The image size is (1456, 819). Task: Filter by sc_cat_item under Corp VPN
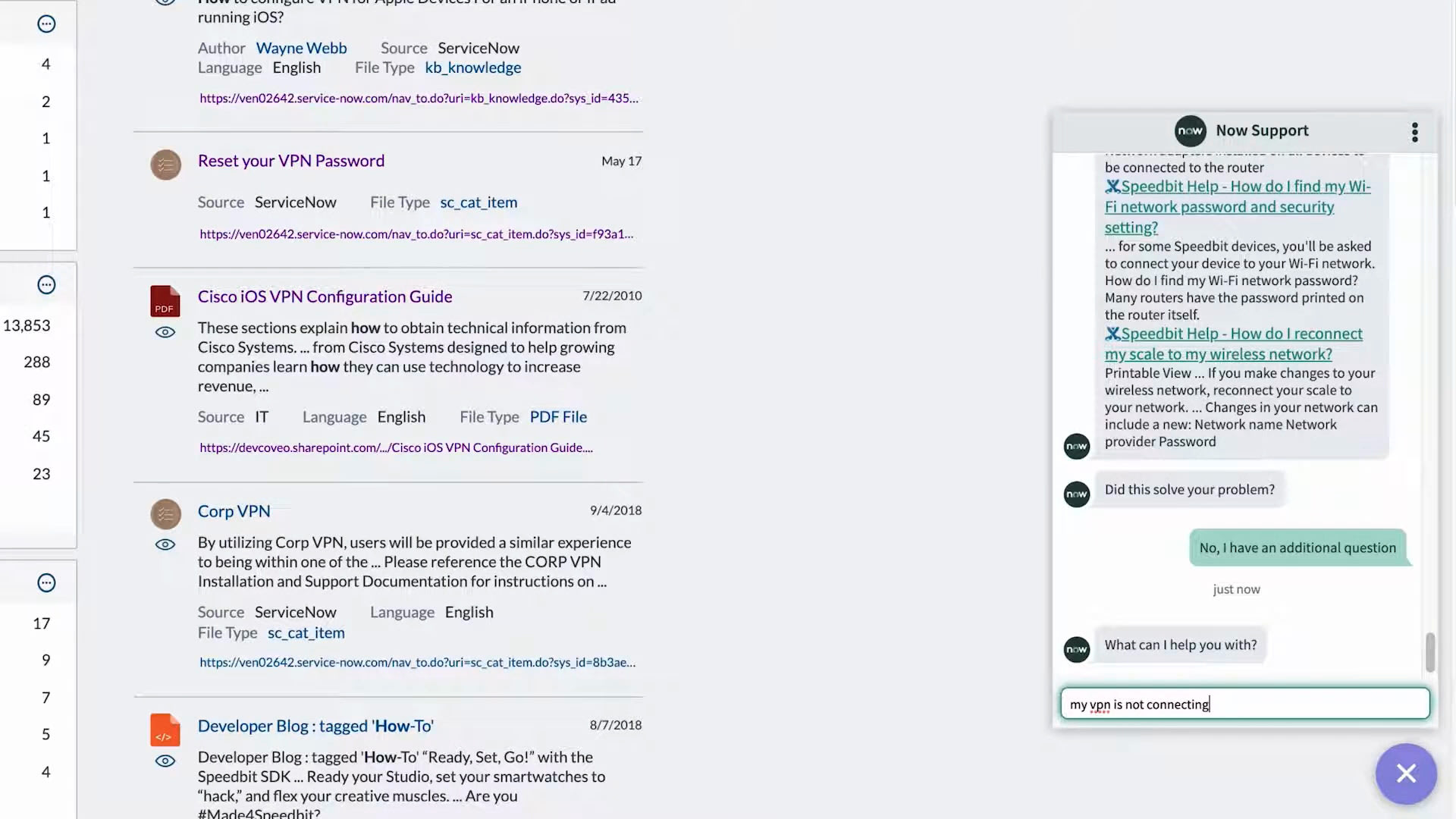click(x=306, y=632)
